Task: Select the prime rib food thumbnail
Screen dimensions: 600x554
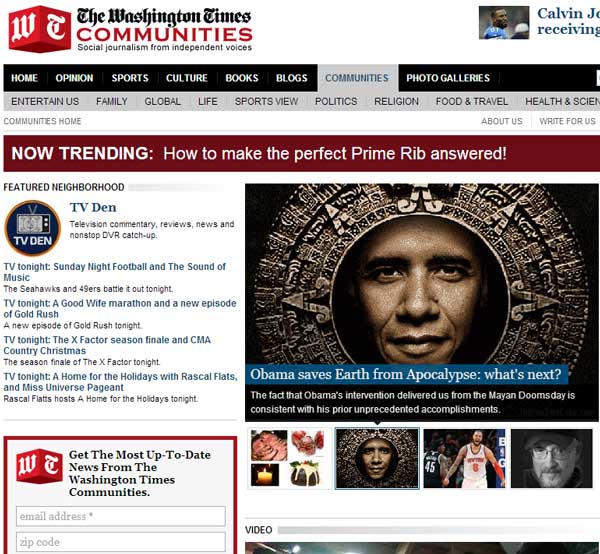Action: [x=288, y=459]
